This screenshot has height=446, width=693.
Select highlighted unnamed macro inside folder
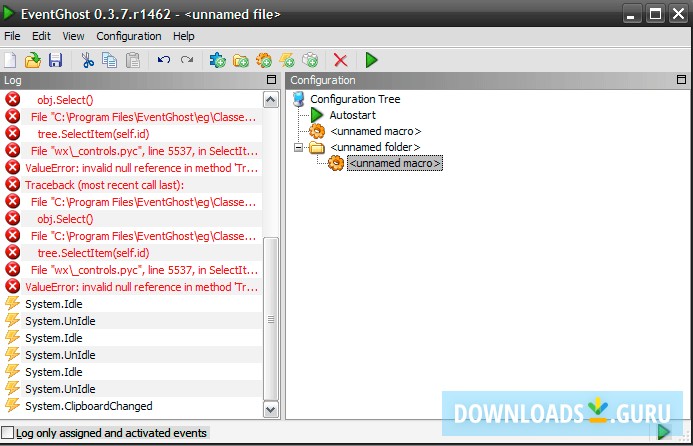[x=395, y=163]
